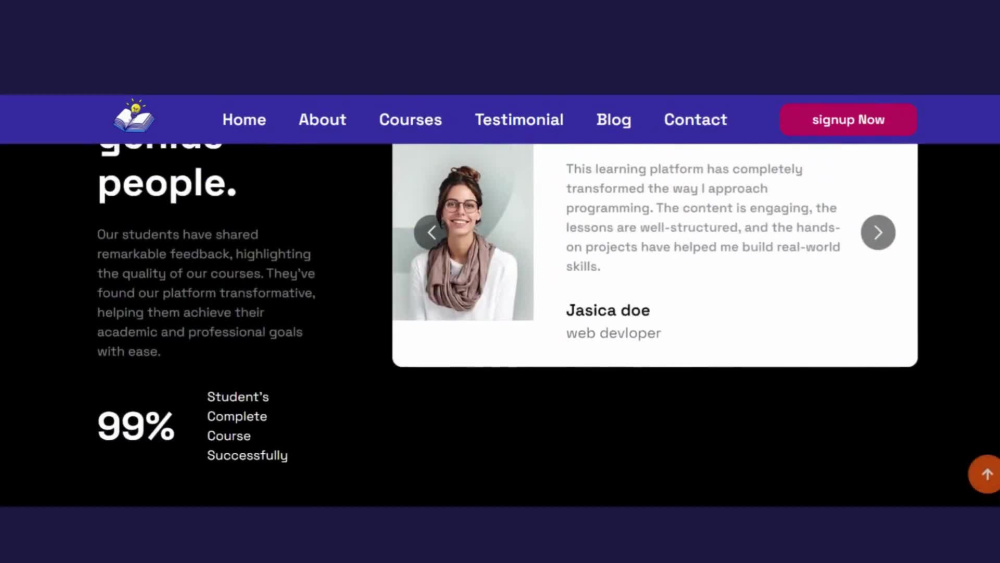The width and height of the screenshot is (1000, 563).
Task: Select Contact in the navigation bar
Action: (x=695, y=120)
